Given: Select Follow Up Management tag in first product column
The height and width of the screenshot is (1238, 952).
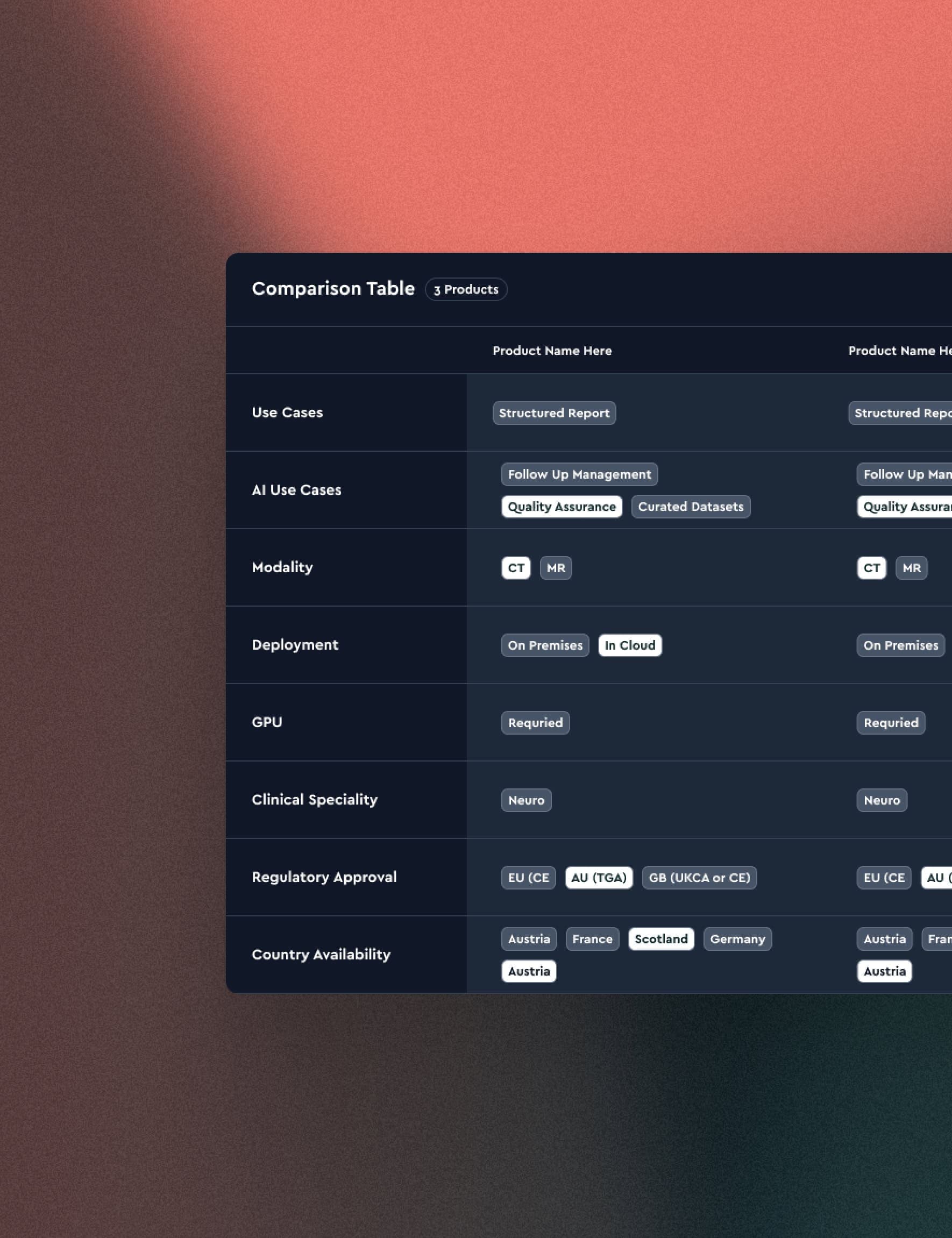Looking at the screenshot, I should [579, 474].
